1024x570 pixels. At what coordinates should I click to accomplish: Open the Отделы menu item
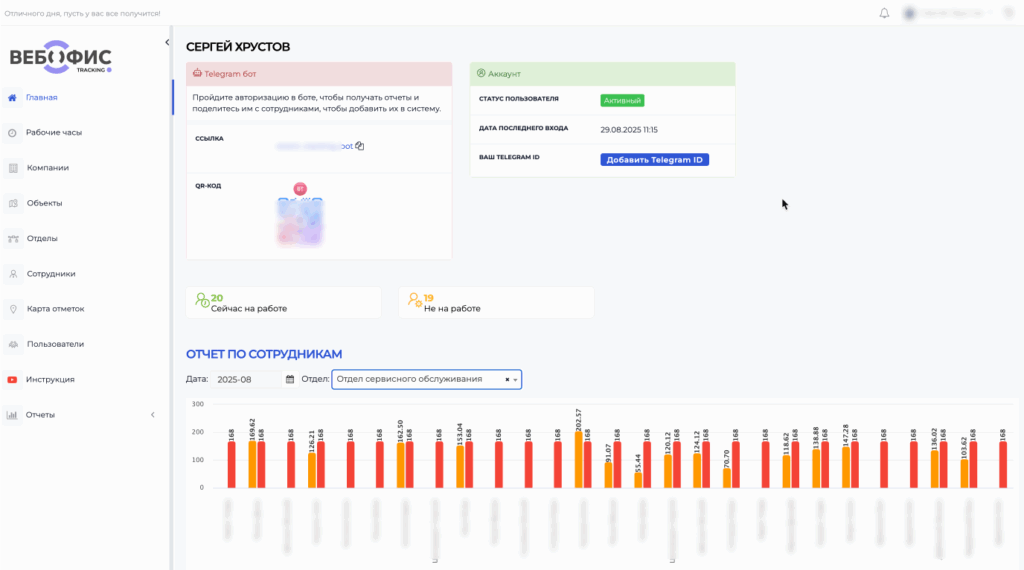pos(42,239)
